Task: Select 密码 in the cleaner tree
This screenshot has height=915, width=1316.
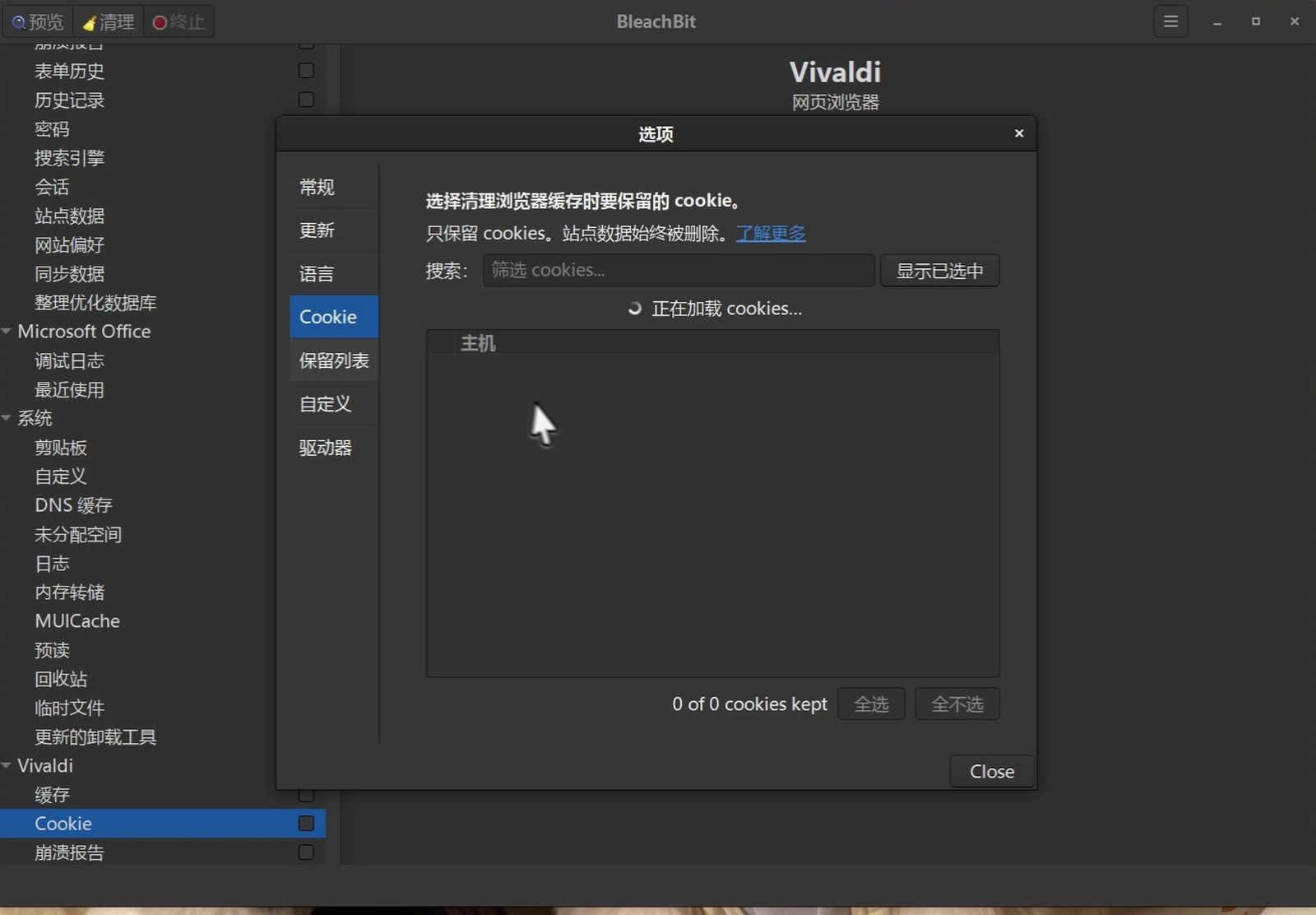Action: (x=52, y=129)
